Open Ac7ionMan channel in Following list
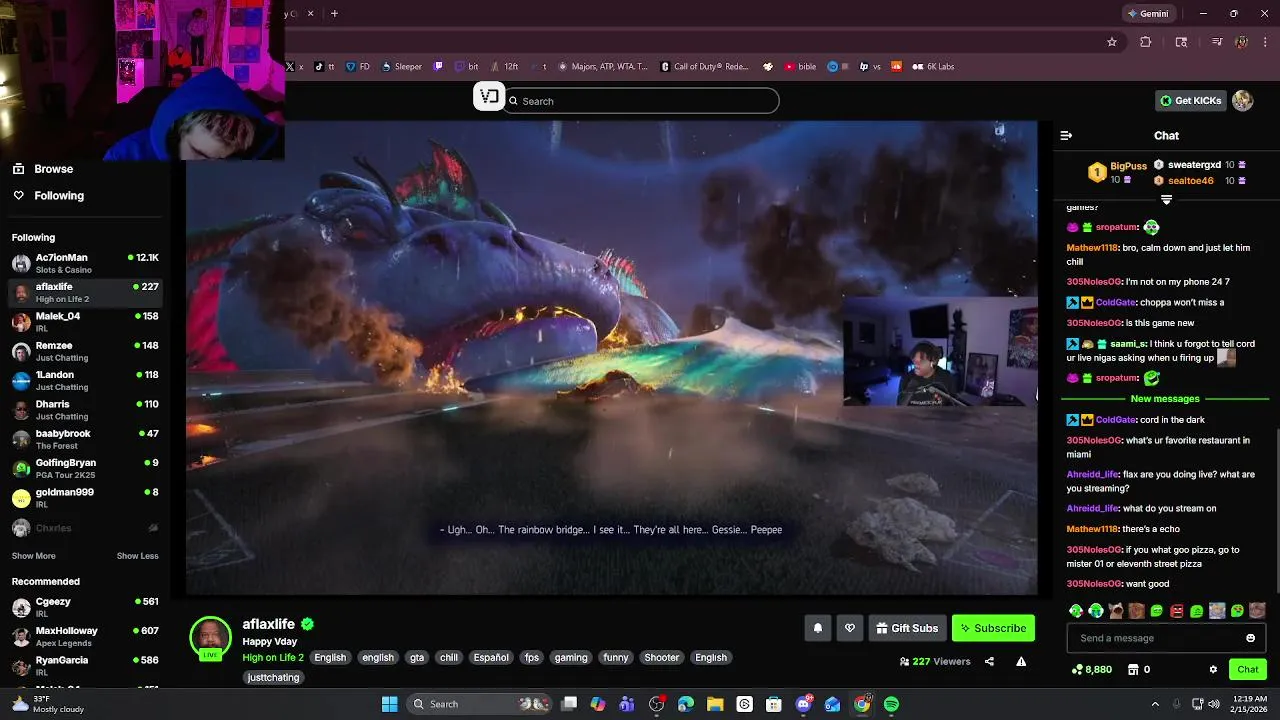Screen dimensions: 1280x720 [85, 263]
